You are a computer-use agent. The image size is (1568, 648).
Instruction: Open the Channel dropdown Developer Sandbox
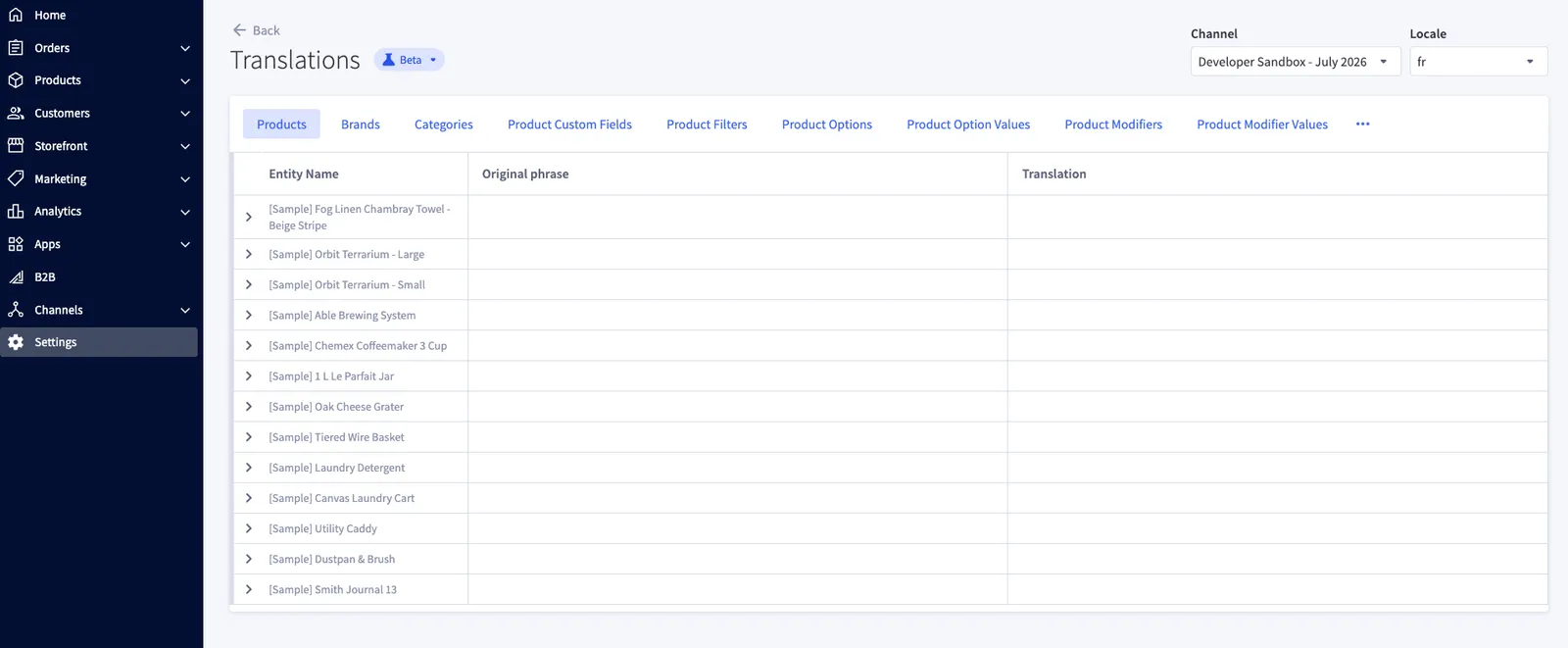pos(1295,61)
